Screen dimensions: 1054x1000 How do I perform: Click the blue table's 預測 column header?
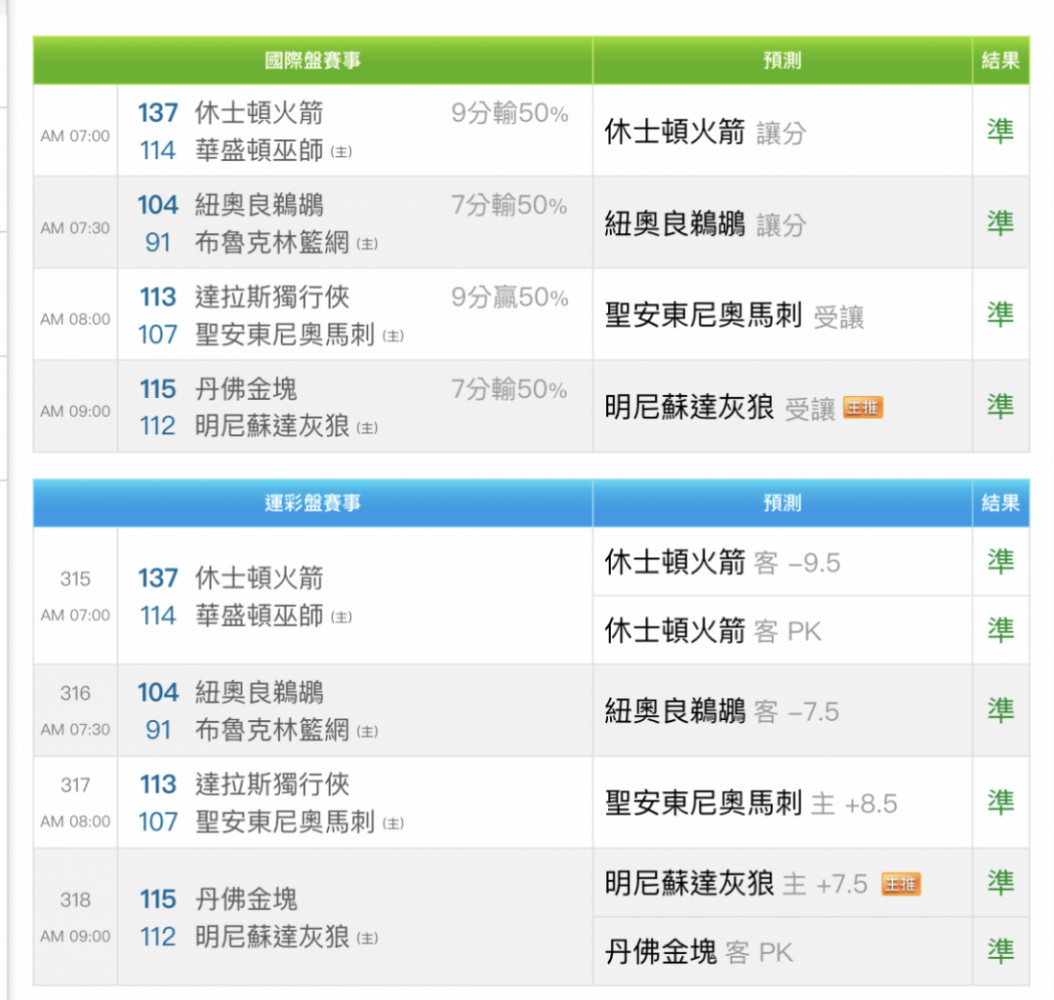click(x=782, y=503)
